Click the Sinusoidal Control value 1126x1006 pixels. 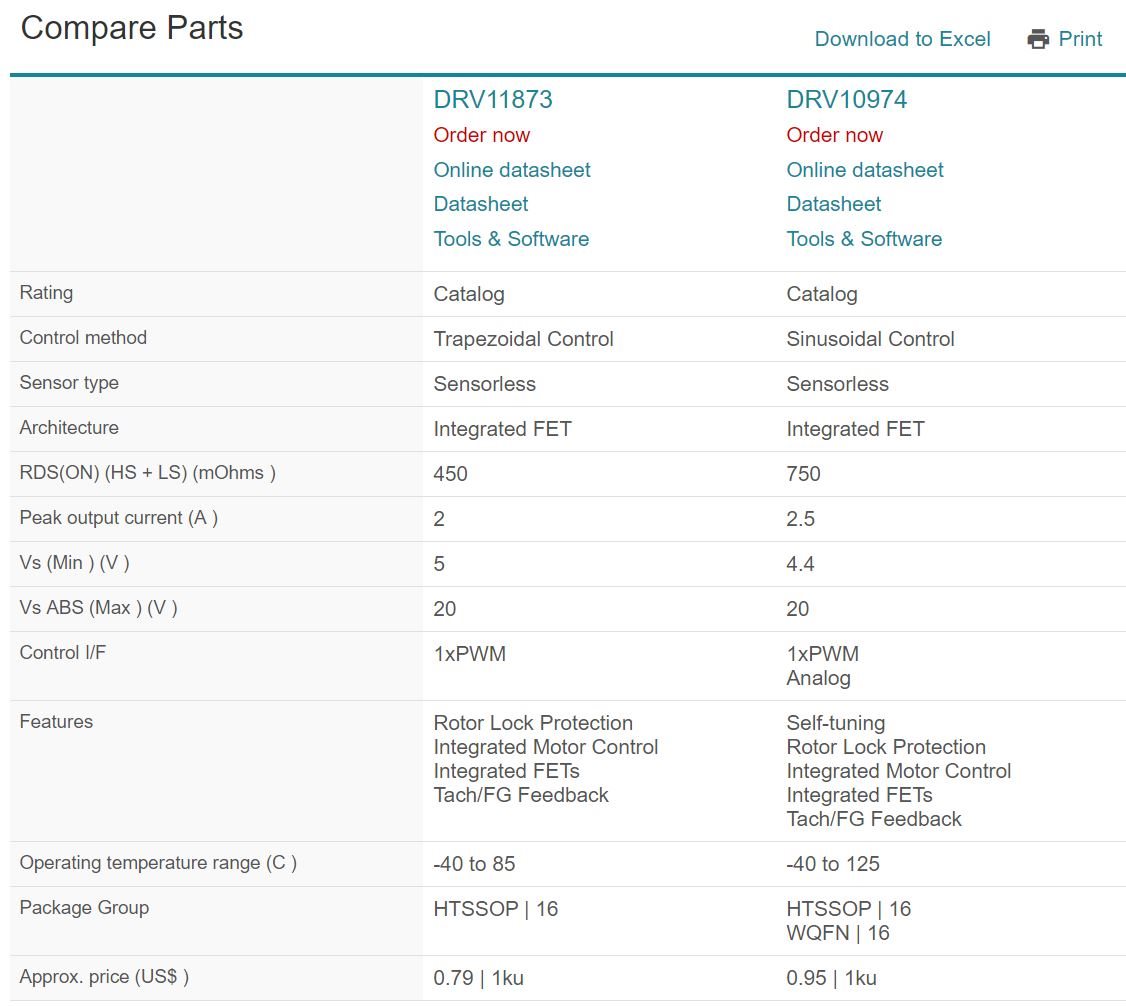point(870,339)
